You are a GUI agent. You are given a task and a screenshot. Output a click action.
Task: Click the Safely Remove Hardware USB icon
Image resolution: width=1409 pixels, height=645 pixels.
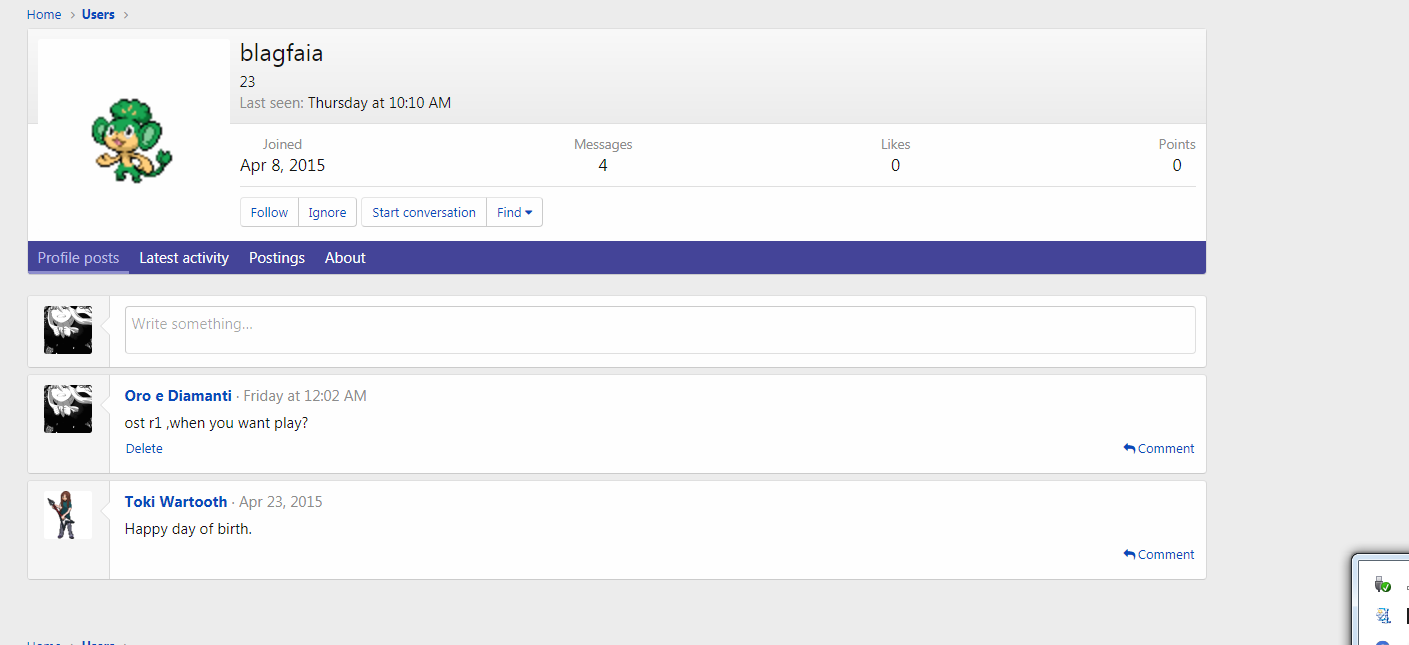[1383, 585]
